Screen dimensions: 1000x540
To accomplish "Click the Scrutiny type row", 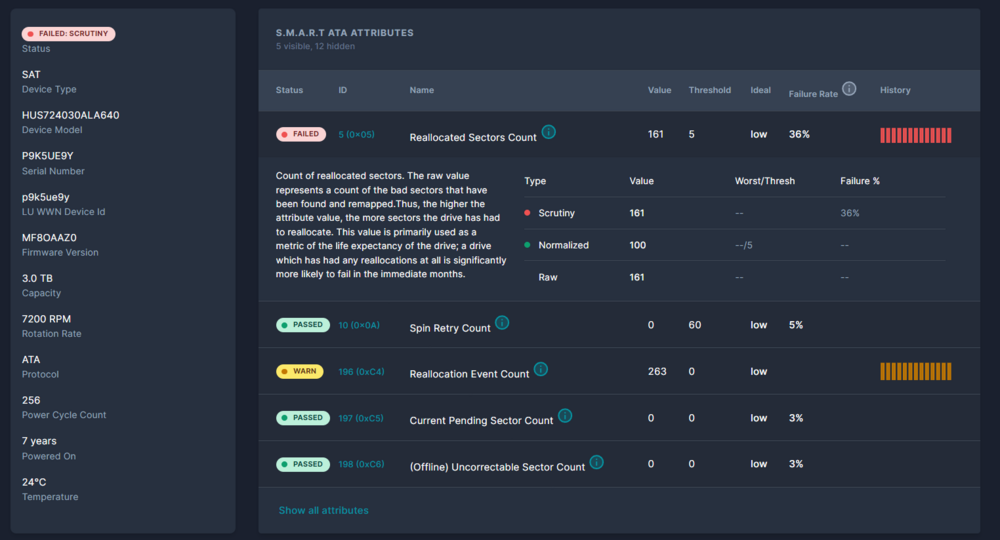I will pyautogui.click(x=734, y=213).
